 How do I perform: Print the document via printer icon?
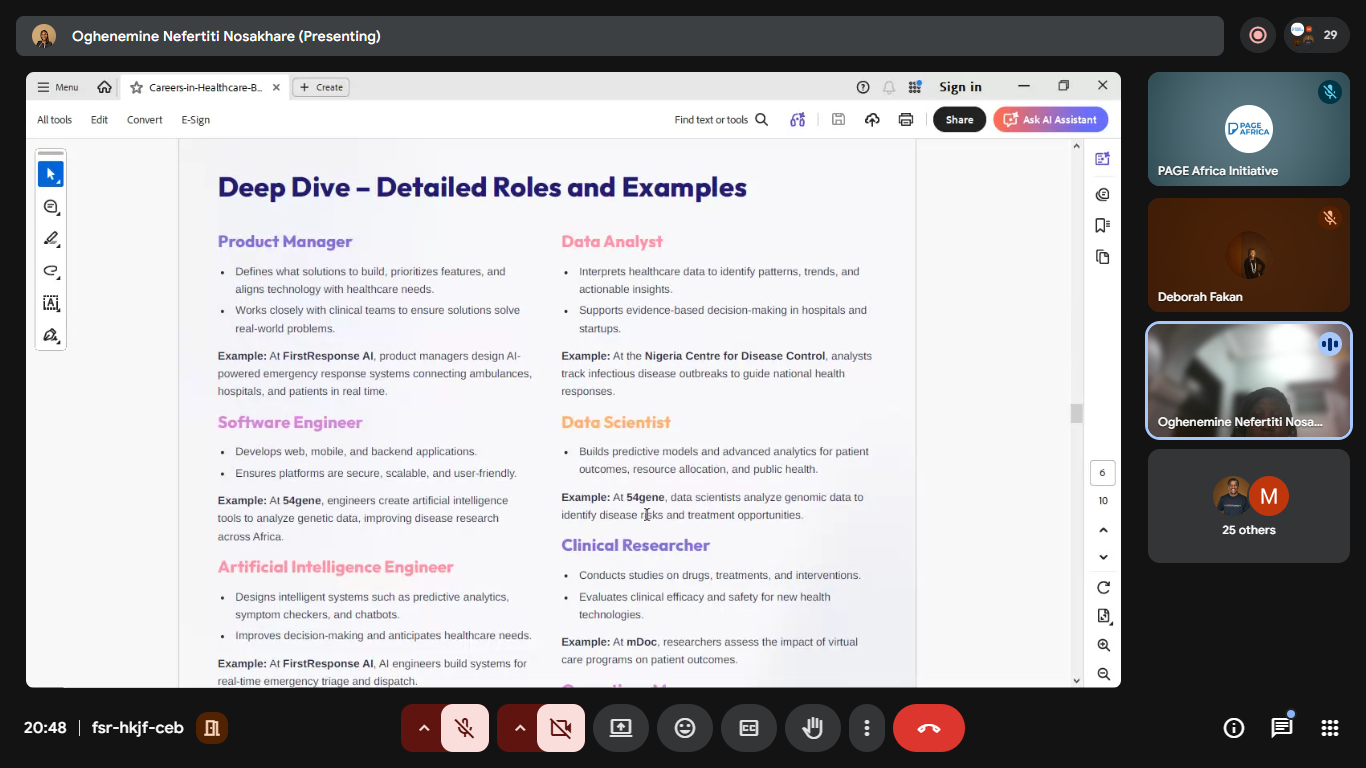coord(906,120)
